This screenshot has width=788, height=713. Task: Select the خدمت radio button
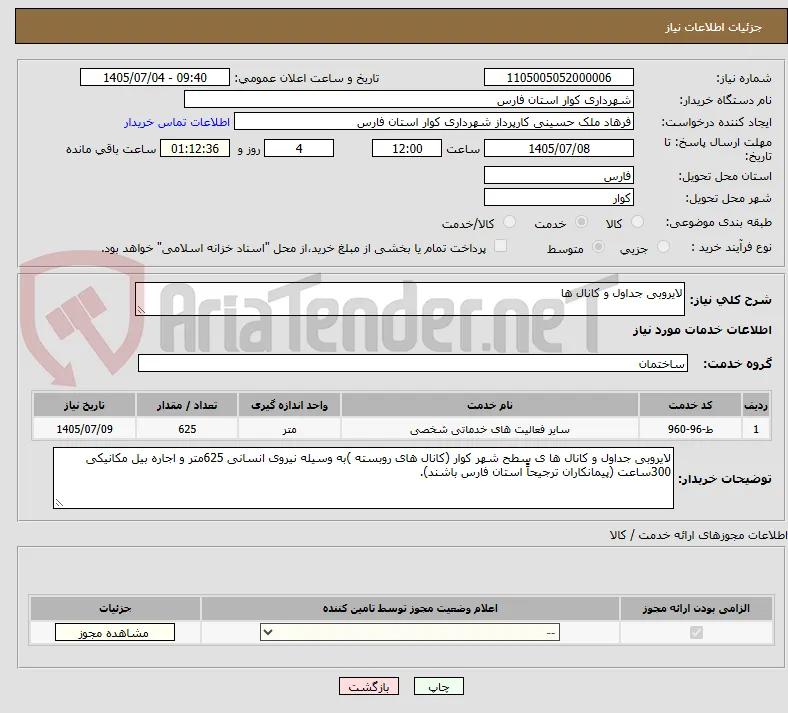pyautogui.click(x=581, y=222)
